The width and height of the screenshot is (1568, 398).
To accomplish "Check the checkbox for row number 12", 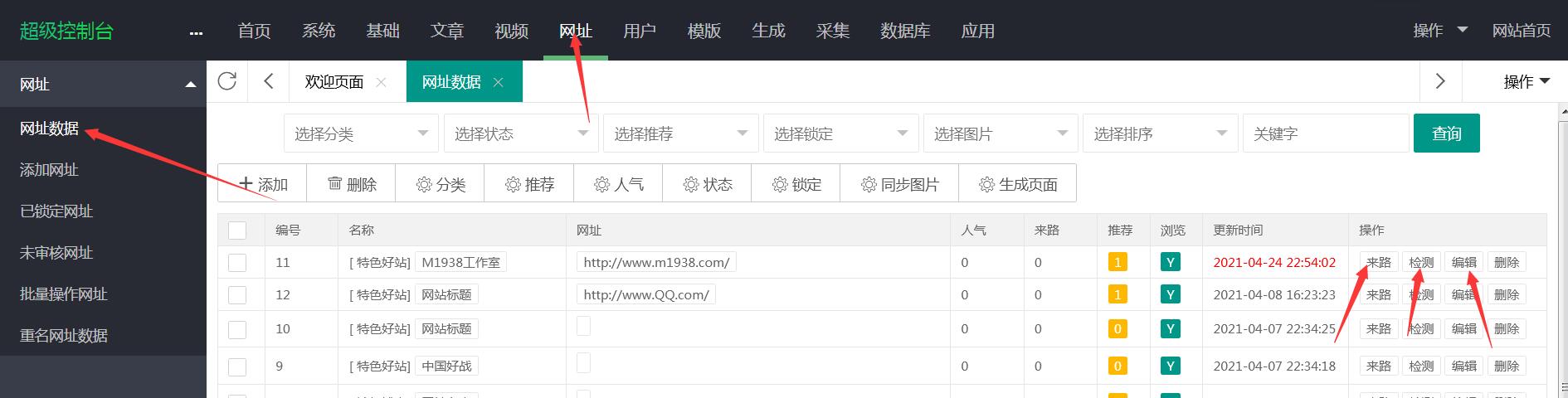I will 237,295.
